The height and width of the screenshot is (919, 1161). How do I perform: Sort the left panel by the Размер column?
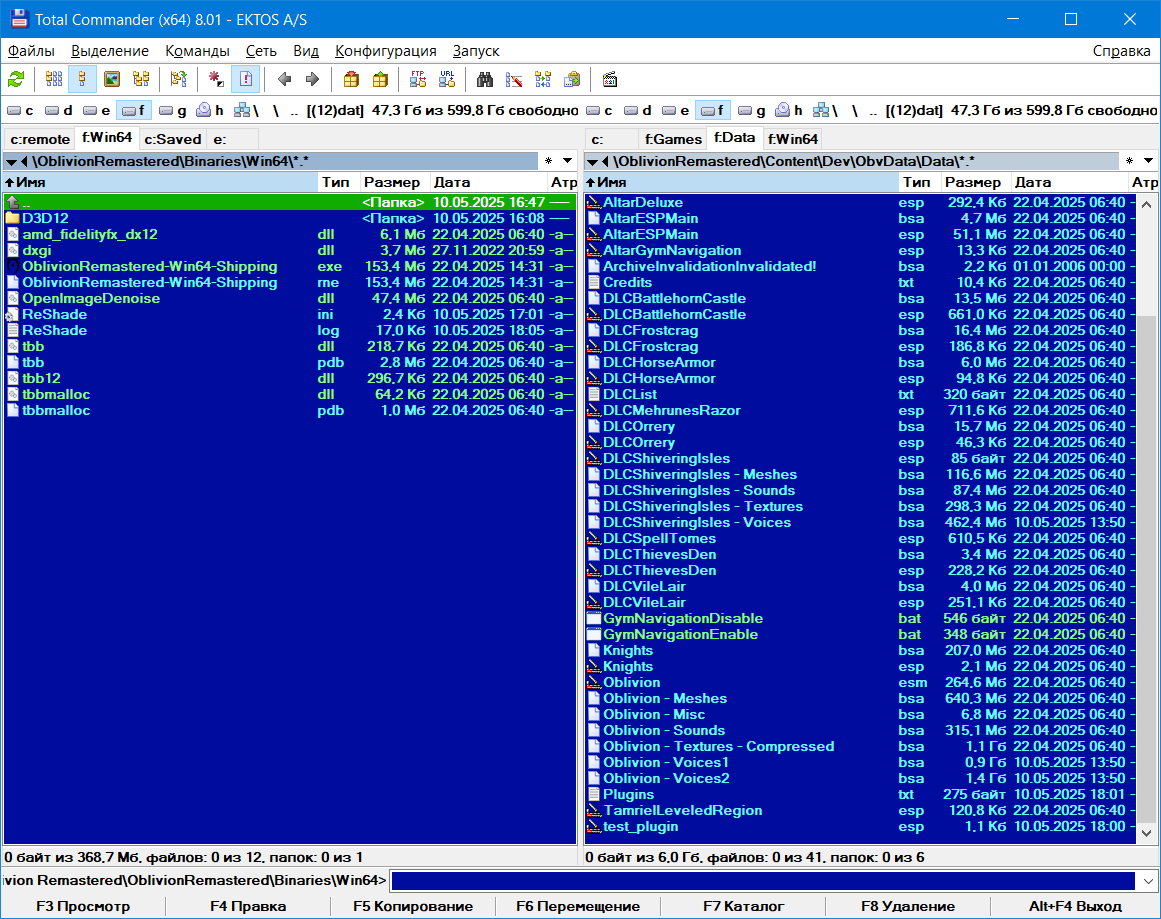pos(395,182)
